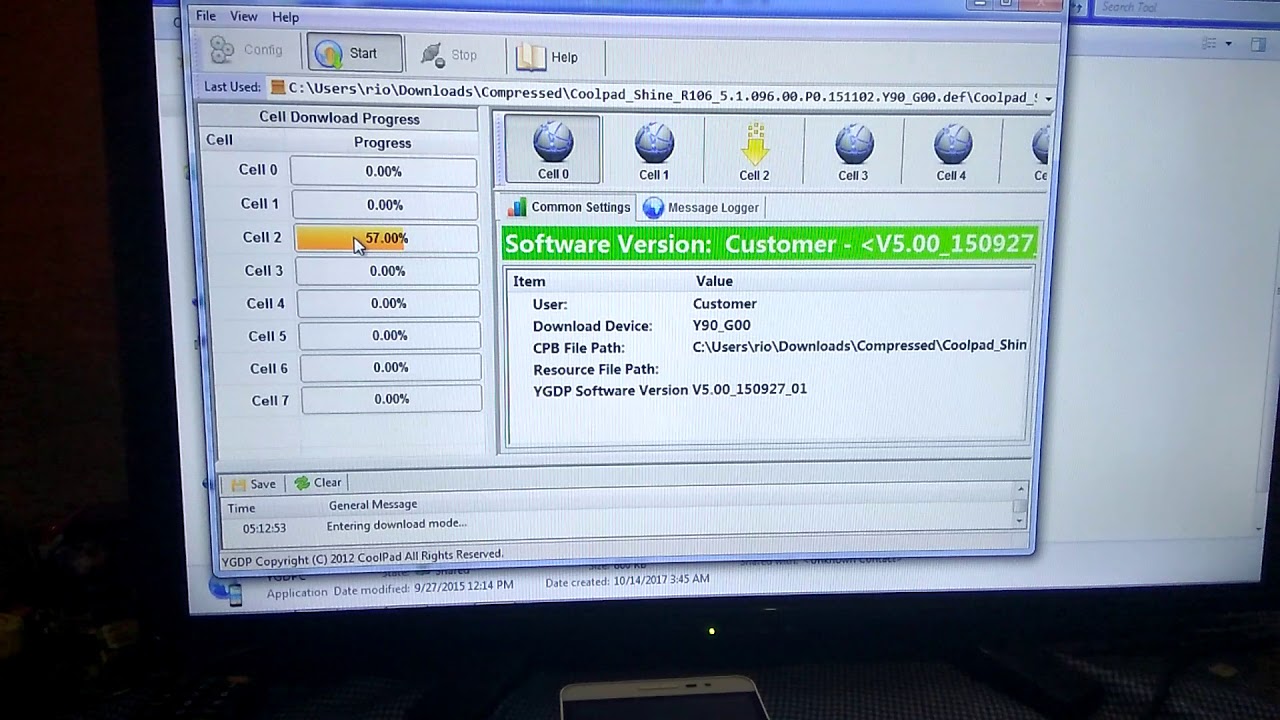Click the Time column header in log
Screen dimensions: 1280x720
[x=241, y=508]
